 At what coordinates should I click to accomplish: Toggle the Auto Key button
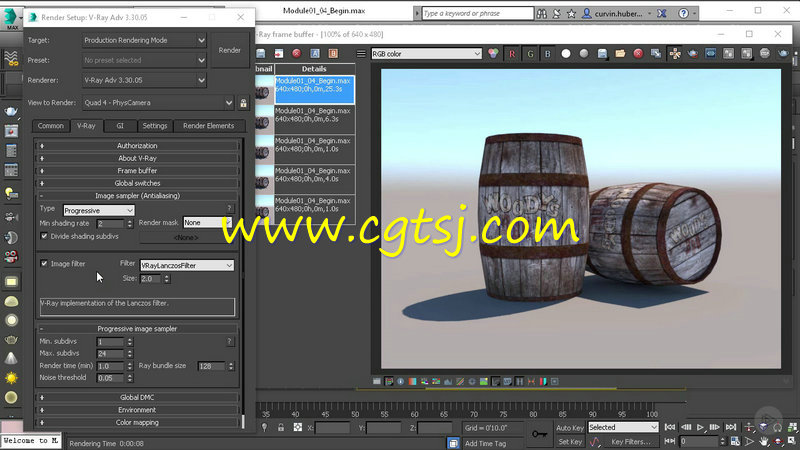pos(569,428)
